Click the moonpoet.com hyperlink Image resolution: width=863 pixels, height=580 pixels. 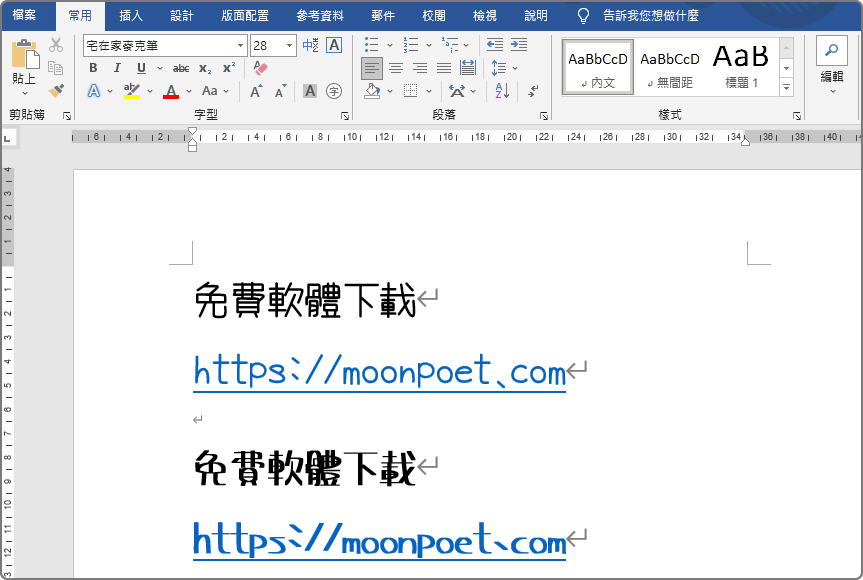pos(378,371)
